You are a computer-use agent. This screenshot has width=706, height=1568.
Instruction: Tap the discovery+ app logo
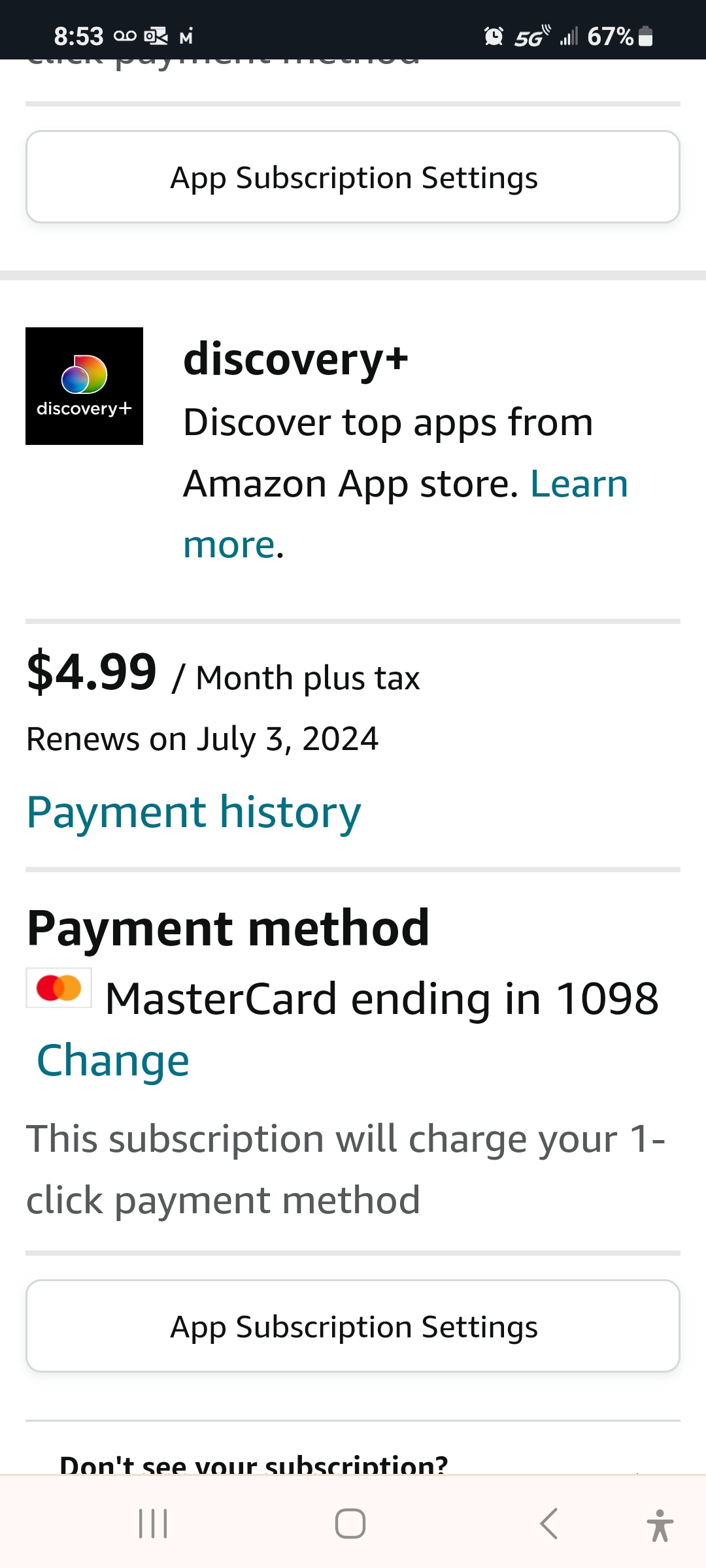coord(84,386)
